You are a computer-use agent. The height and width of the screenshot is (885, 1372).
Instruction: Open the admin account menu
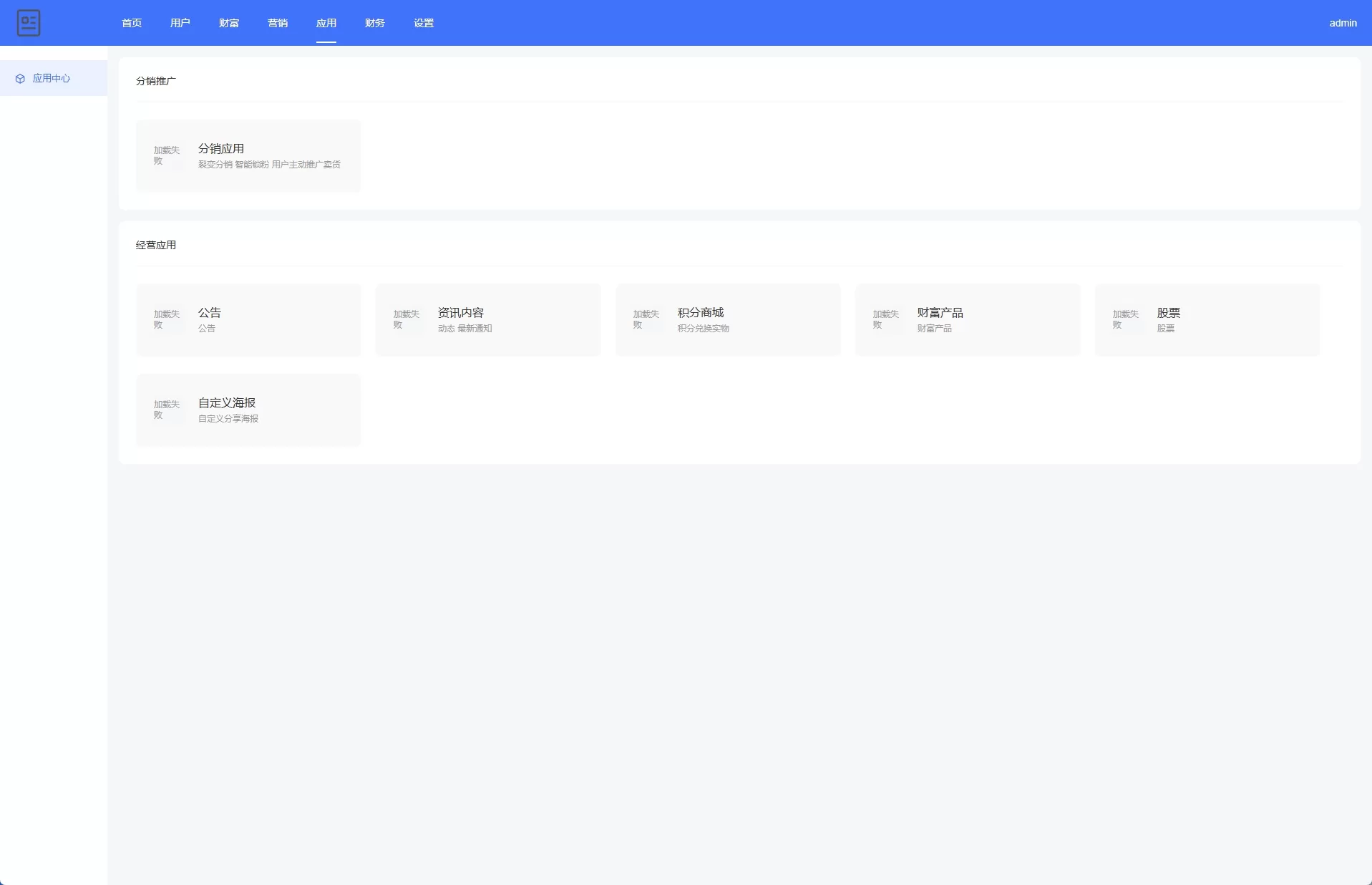[1343, 23]
